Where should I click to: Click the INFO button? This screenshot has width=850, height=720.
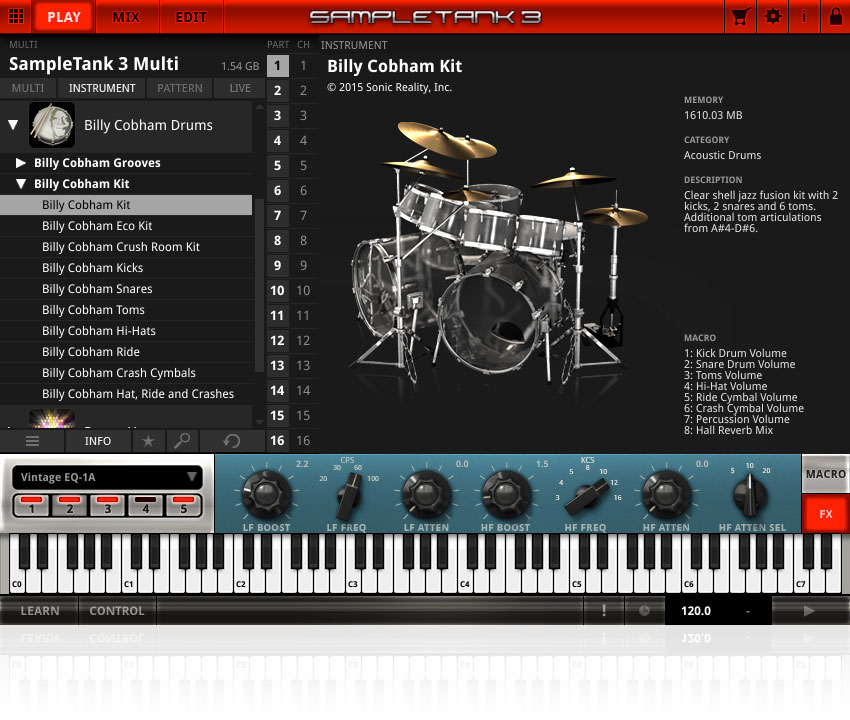point(98,441)
